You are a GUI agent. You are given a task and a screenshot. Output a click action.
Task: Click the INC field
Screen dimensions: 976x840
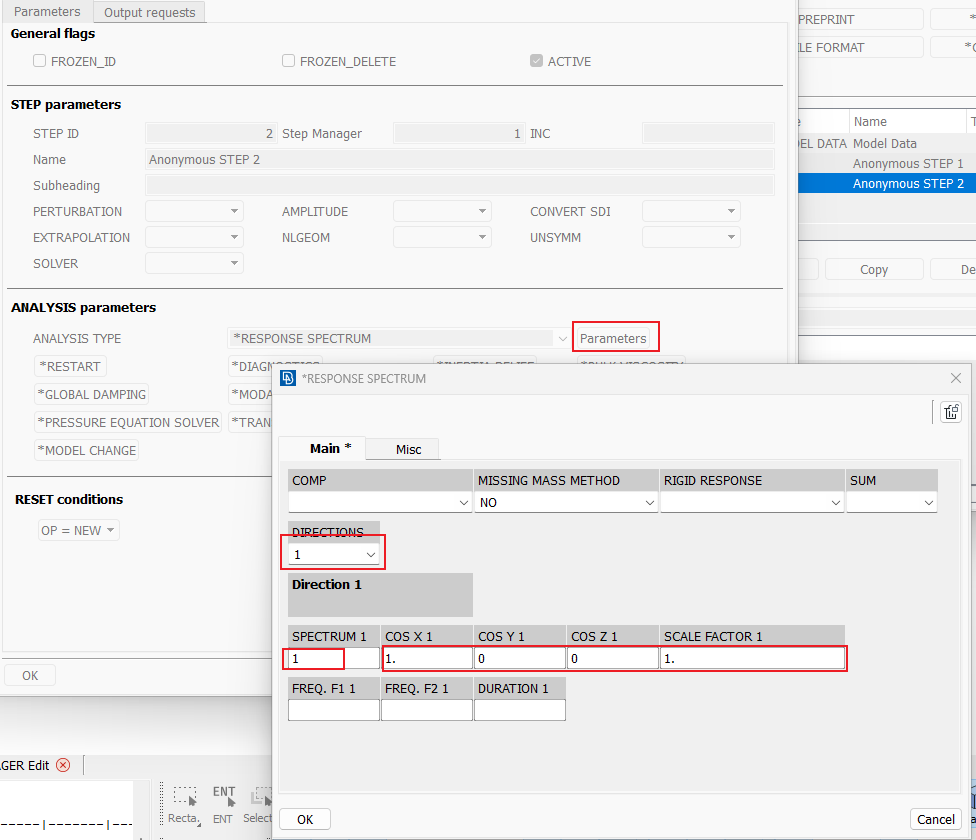pos(708,133)
